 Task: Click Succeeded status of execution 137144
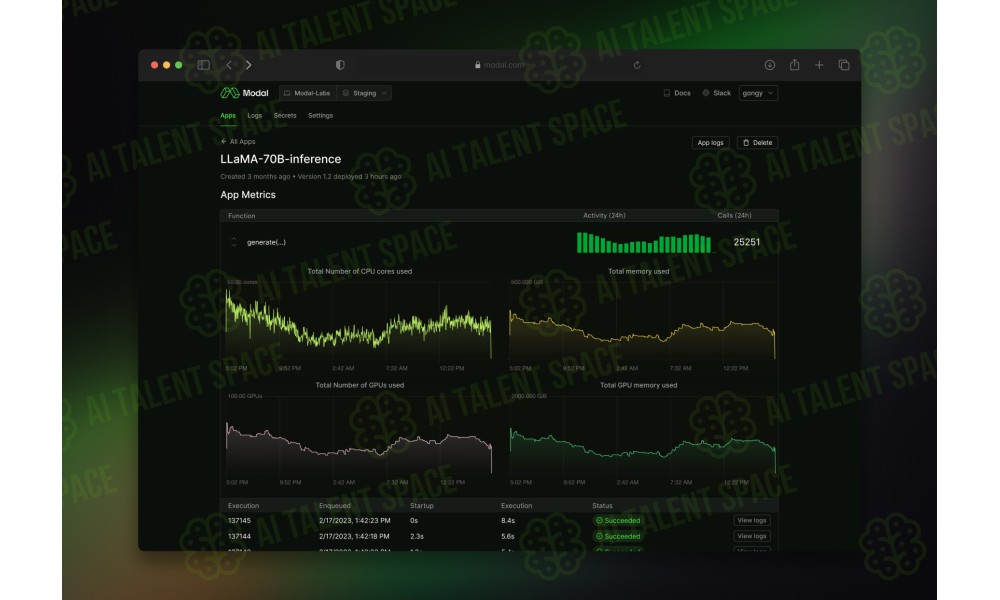pos(618,536)
